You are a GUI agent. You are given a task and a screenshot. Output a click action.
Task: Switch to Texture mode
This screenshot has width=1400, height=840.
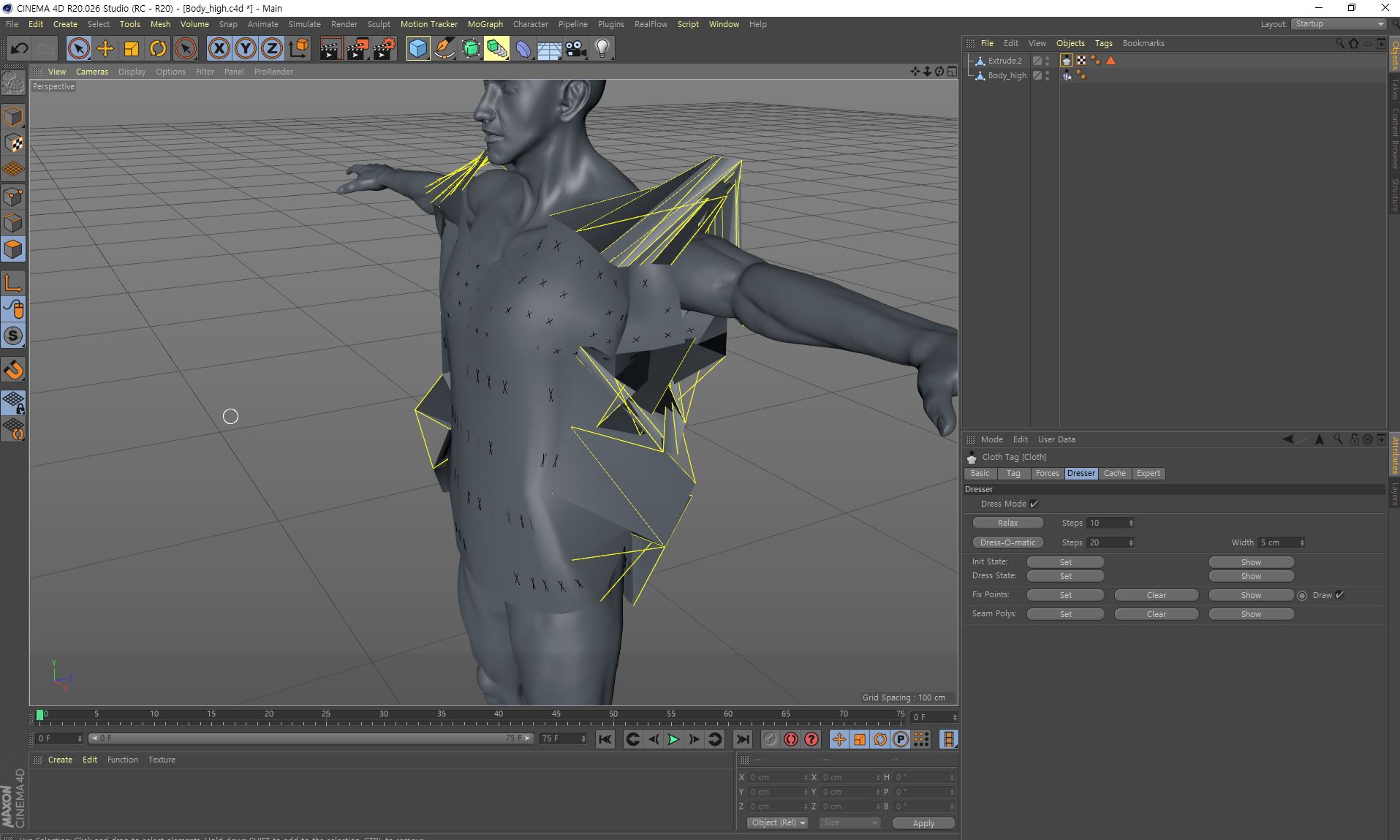(x=13, y=143)
